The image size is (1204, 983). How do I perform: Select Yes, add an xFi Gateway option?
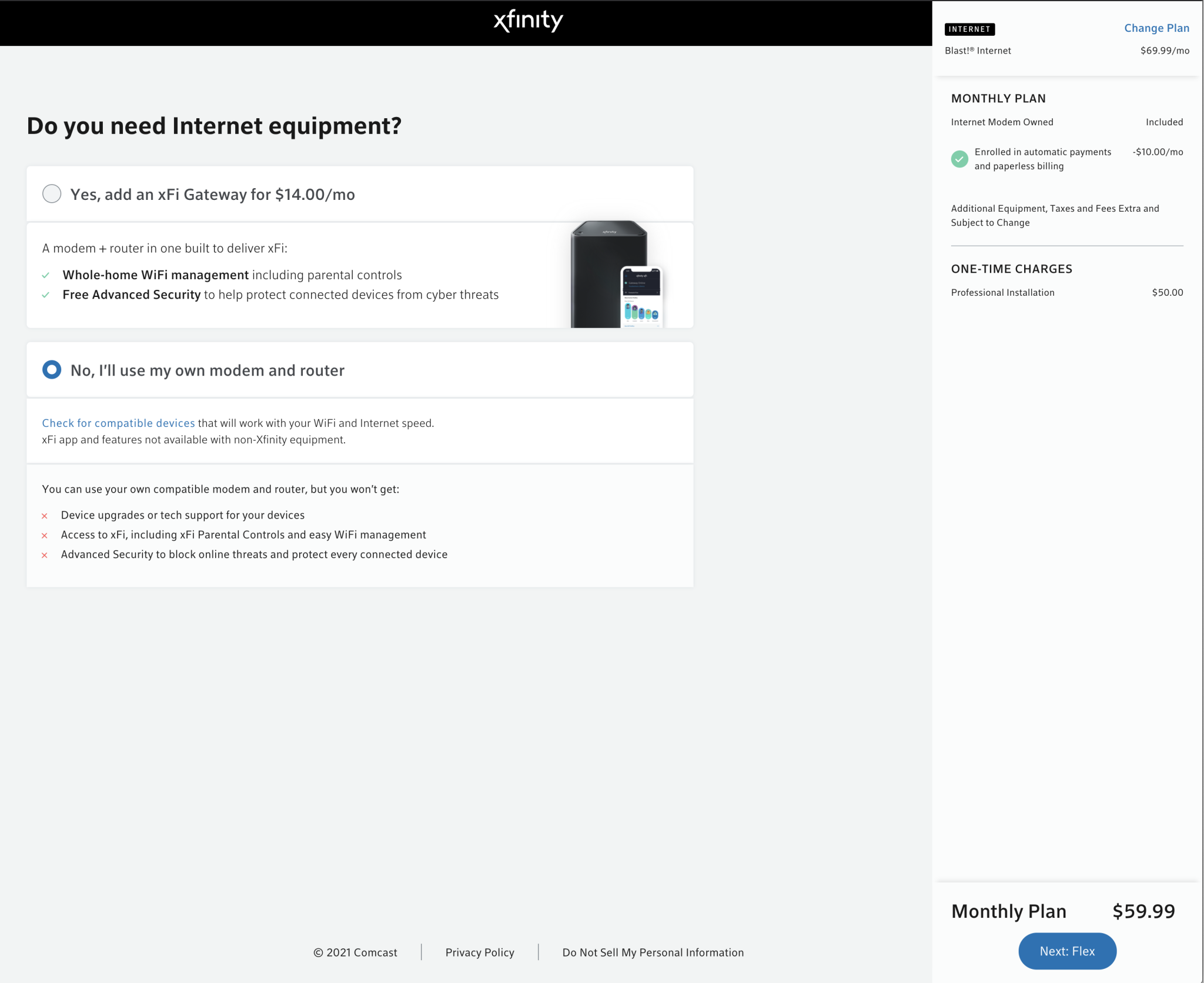pos(52,193)
